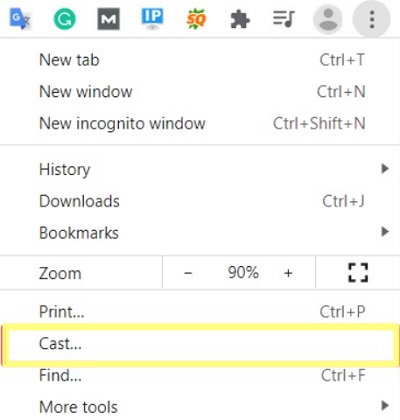Click the IP address extension icon

point(152,19)
